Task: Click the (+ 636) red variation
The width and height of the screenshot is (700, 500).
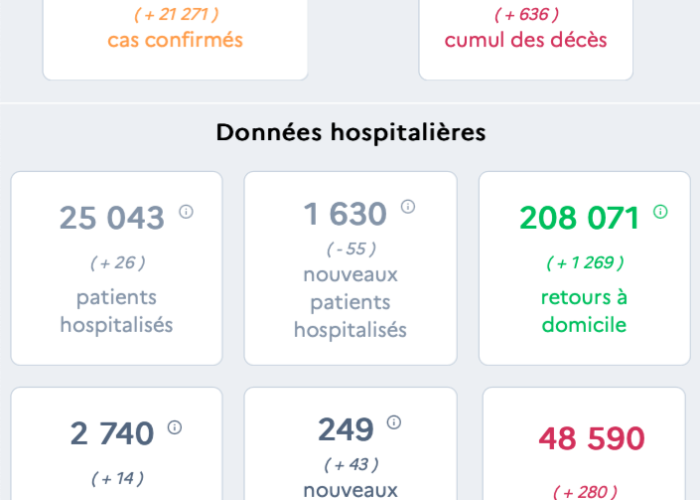Action: click(526, 15)
